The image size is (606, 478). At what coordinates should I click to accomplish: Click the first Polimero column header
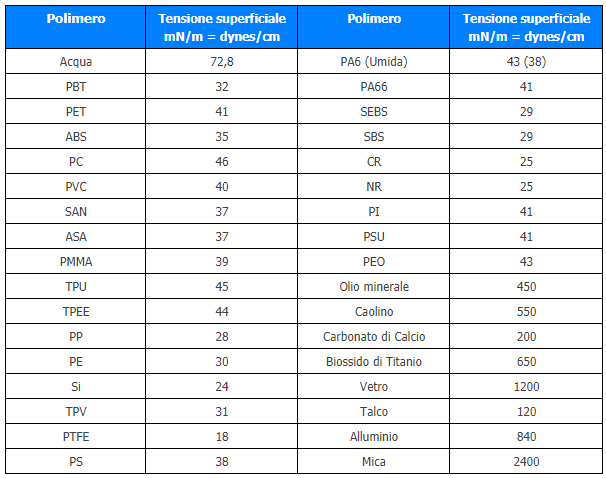click(76, 27)
